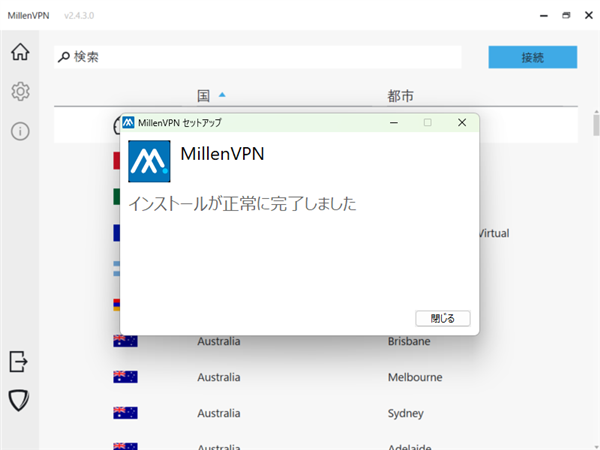The image size is (600, 450).
Task: Close the main MillenVPN window
Action: [589, 15]
